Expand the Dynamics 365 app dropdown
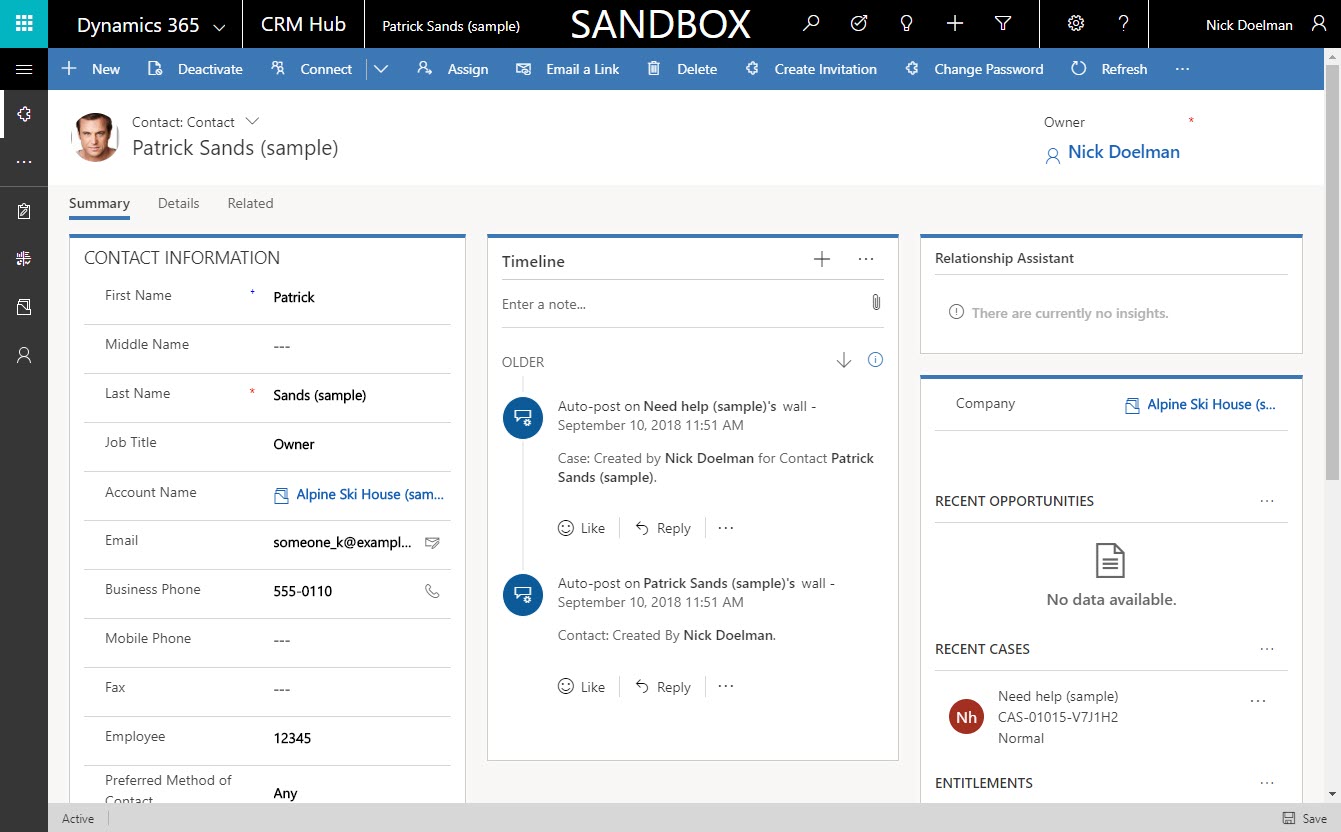The height and width of the screenshot is (832, 1341). pos(219,26)
